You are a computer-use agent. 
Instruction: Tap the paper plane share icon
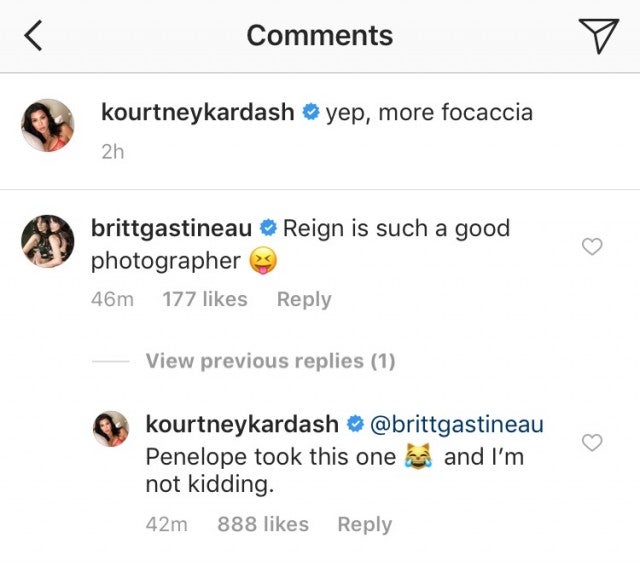[598, 36]
